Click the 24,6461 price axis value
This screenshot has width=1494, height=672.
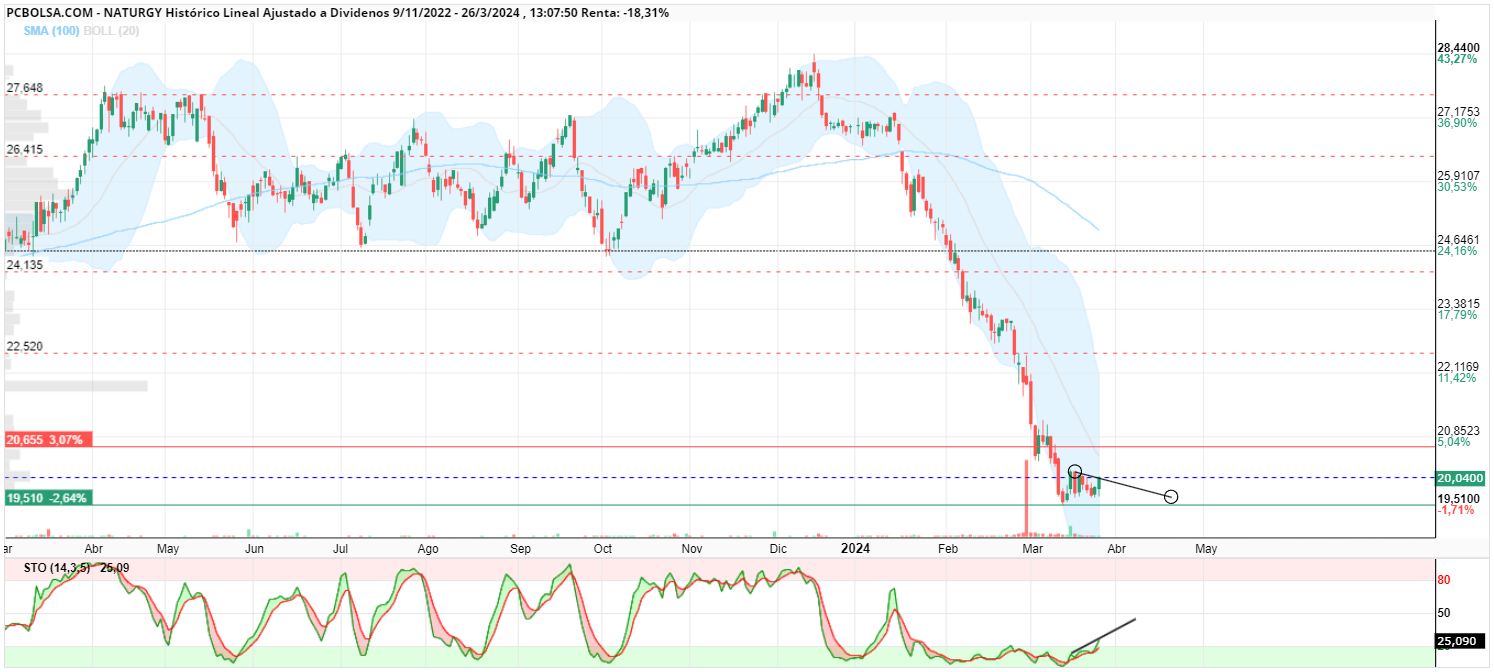click(1458, 239)
